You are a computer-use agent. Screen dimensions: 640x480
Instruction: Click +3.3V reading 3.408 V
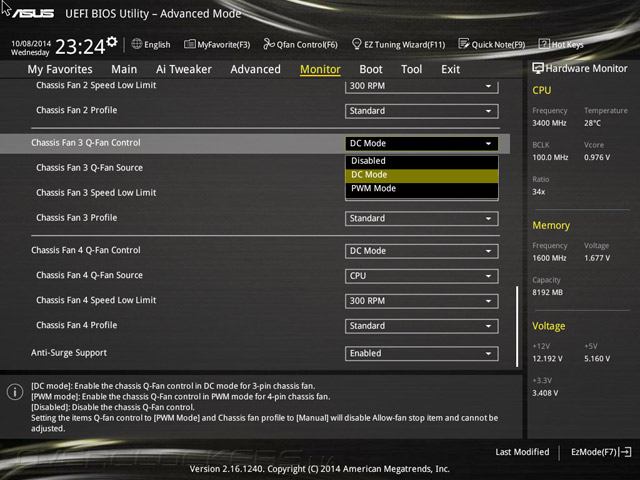coord(545,393)
